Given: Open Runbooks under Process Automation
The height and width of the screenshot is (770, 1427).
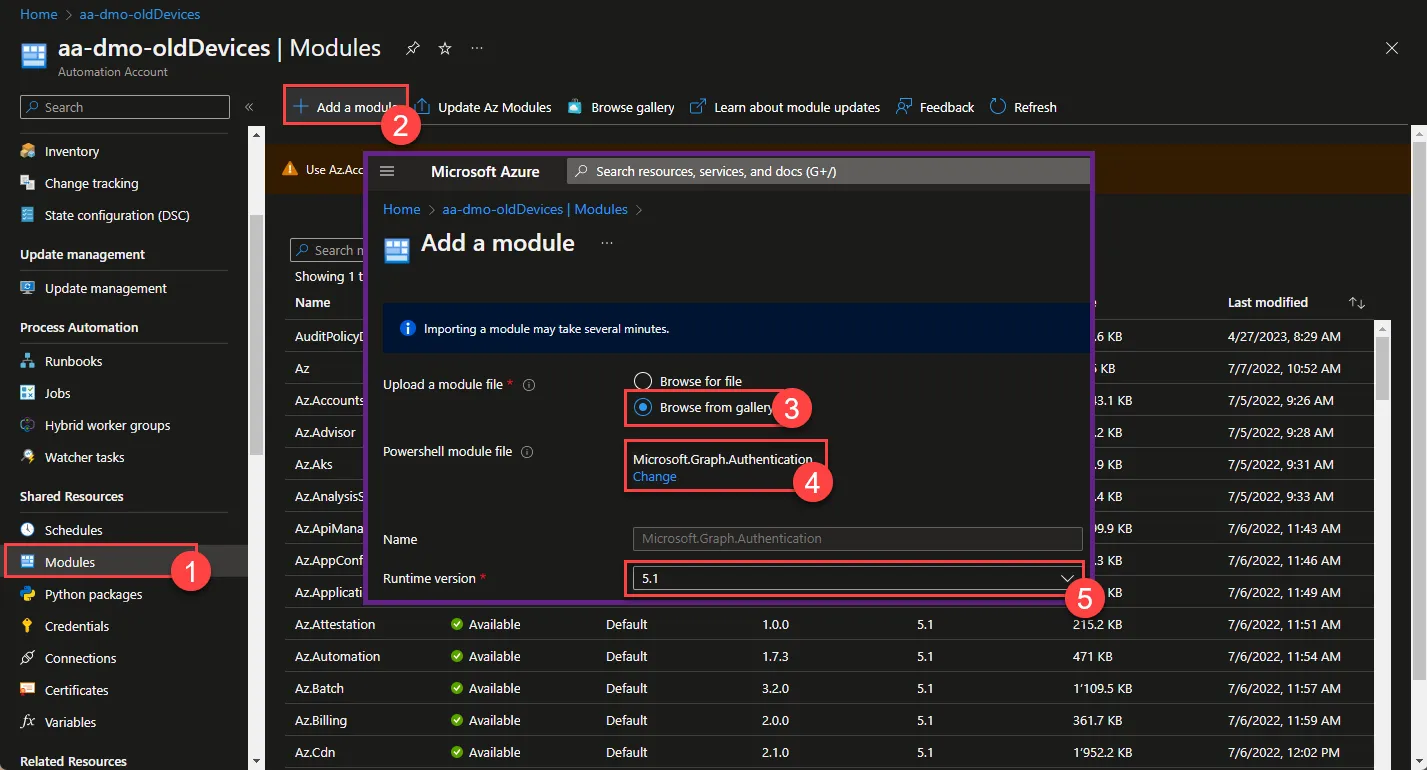Looking at the screenshot, I should pyautogui.click(x=73, y=361).
